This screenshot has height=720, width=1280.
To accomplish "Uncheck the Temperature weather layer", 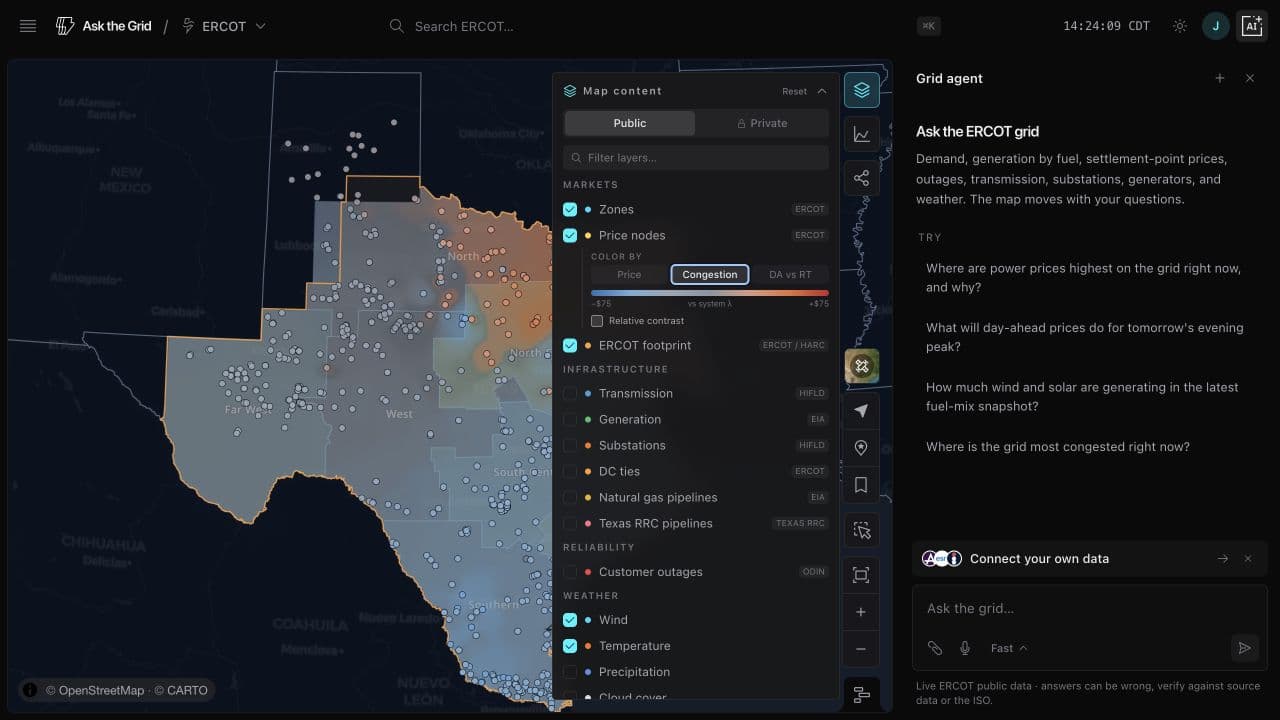I will (x=570, y=646).
